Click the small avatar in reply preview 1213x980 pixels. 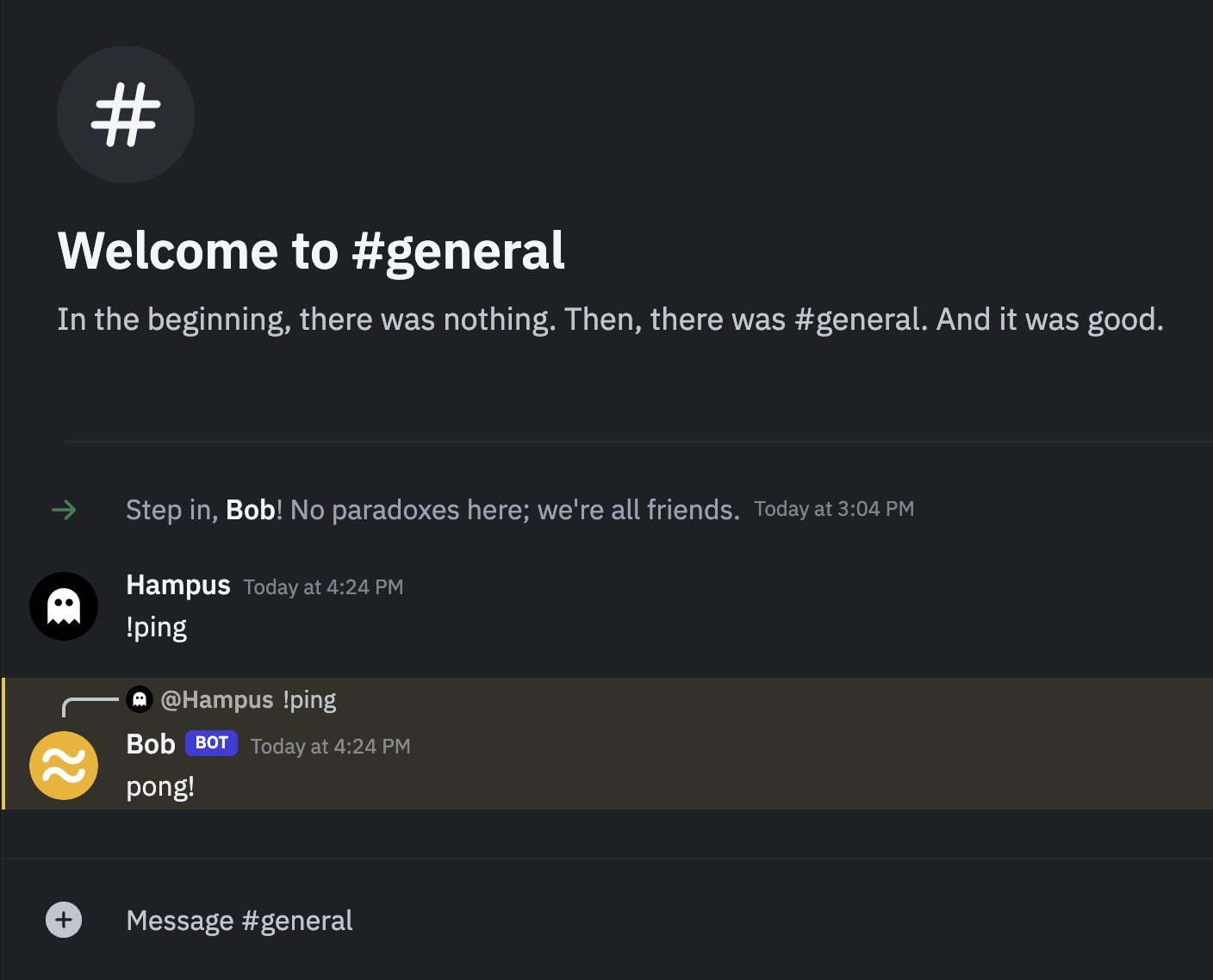[140, 699]
